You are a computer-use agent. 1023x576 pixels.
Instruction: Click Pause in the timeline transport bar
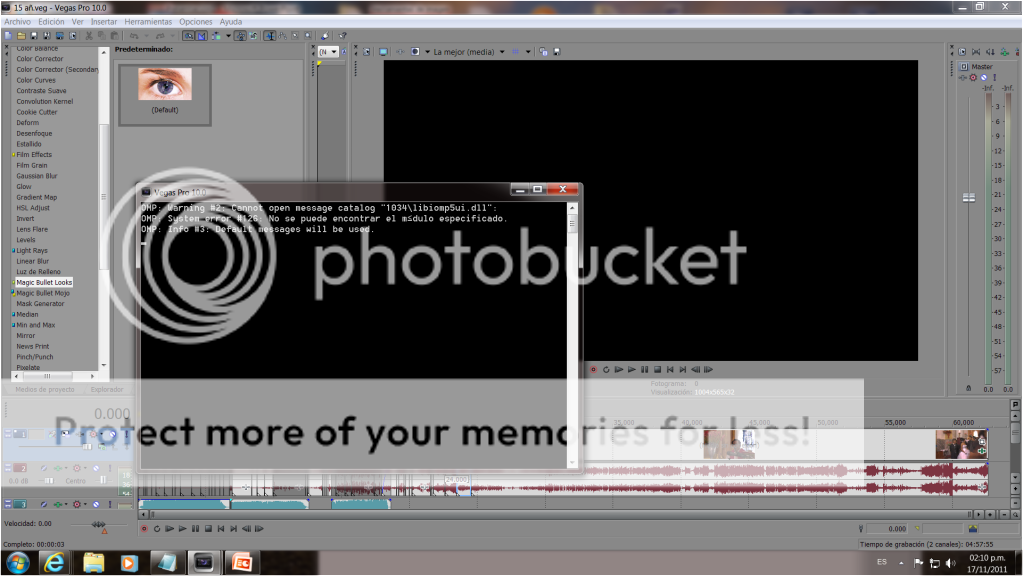point(196,529)
